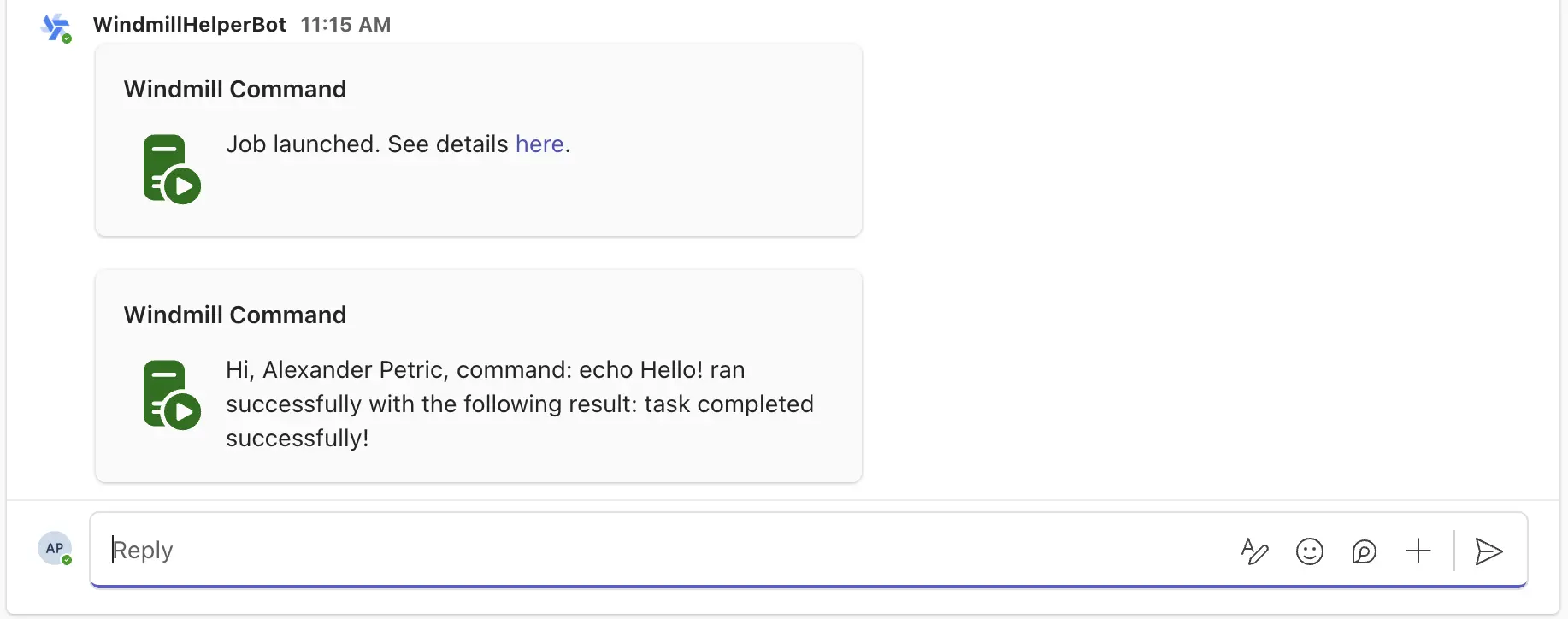
Task: Click the green status badge on bot avatar
Action: tap(67, 38)
